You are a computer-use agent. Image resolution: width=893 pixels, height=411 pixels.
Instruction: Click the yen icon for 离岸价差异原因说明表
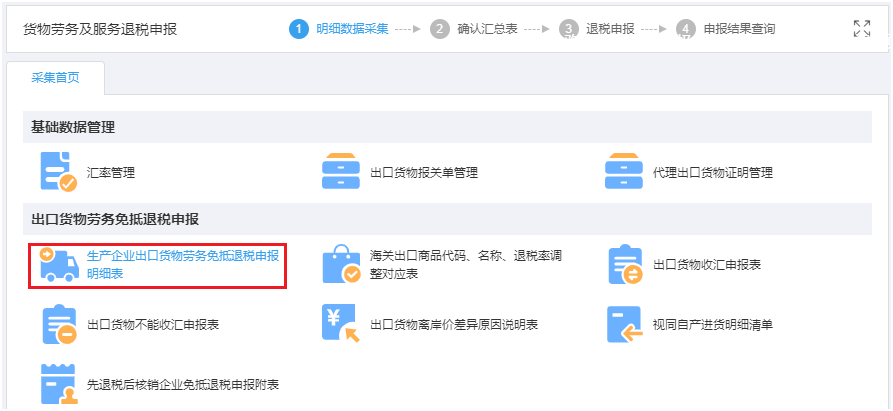(340, 325)
